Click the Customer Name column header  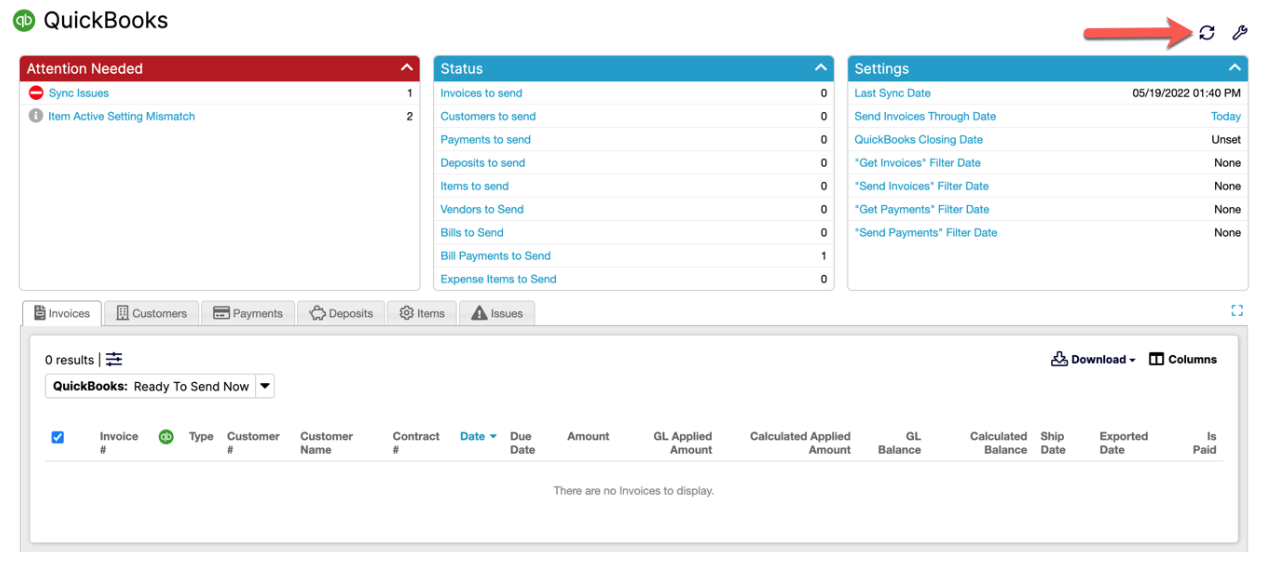pyautogui.click(x=326, y=443)
